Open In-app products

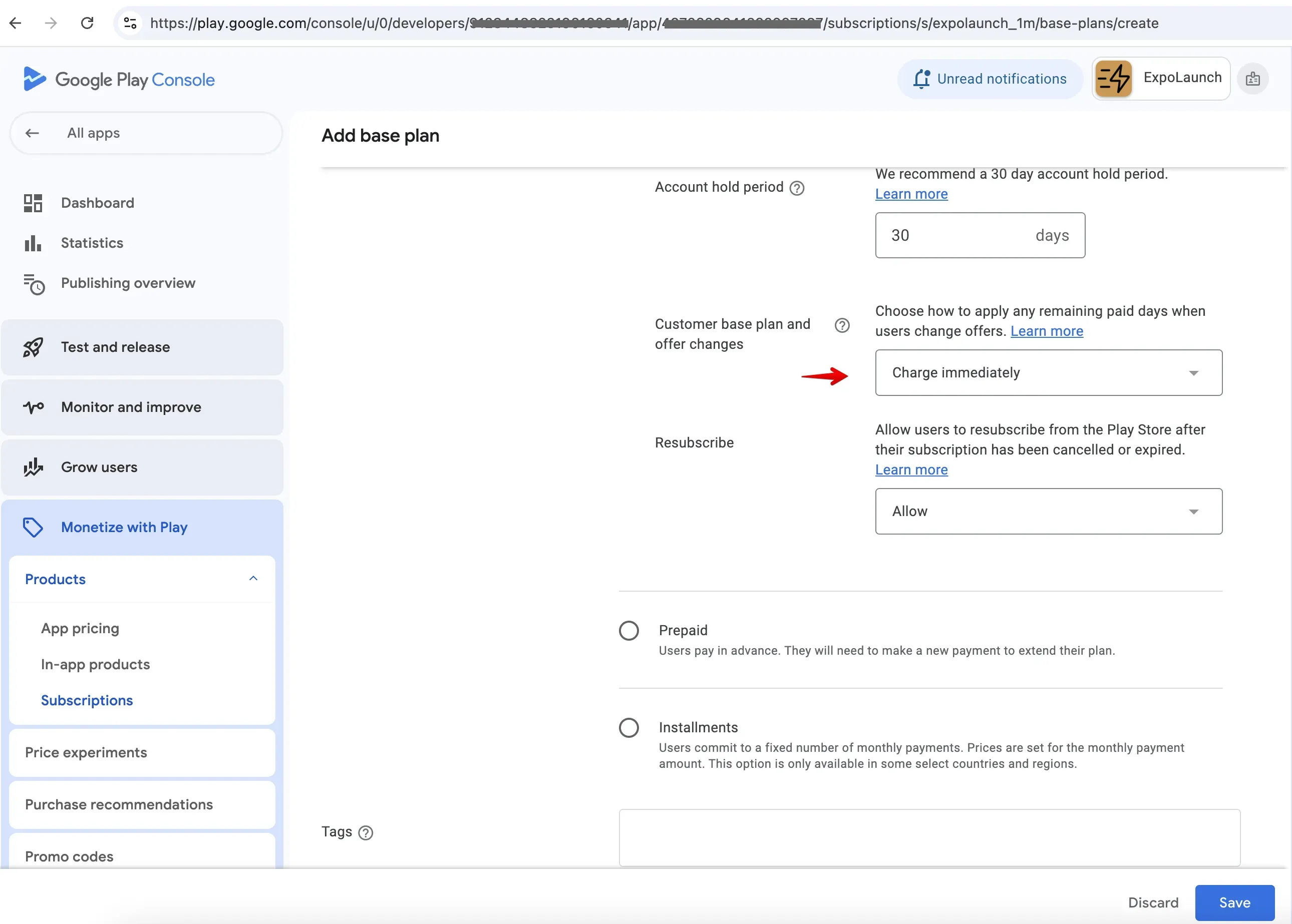[x=96, y=664]
